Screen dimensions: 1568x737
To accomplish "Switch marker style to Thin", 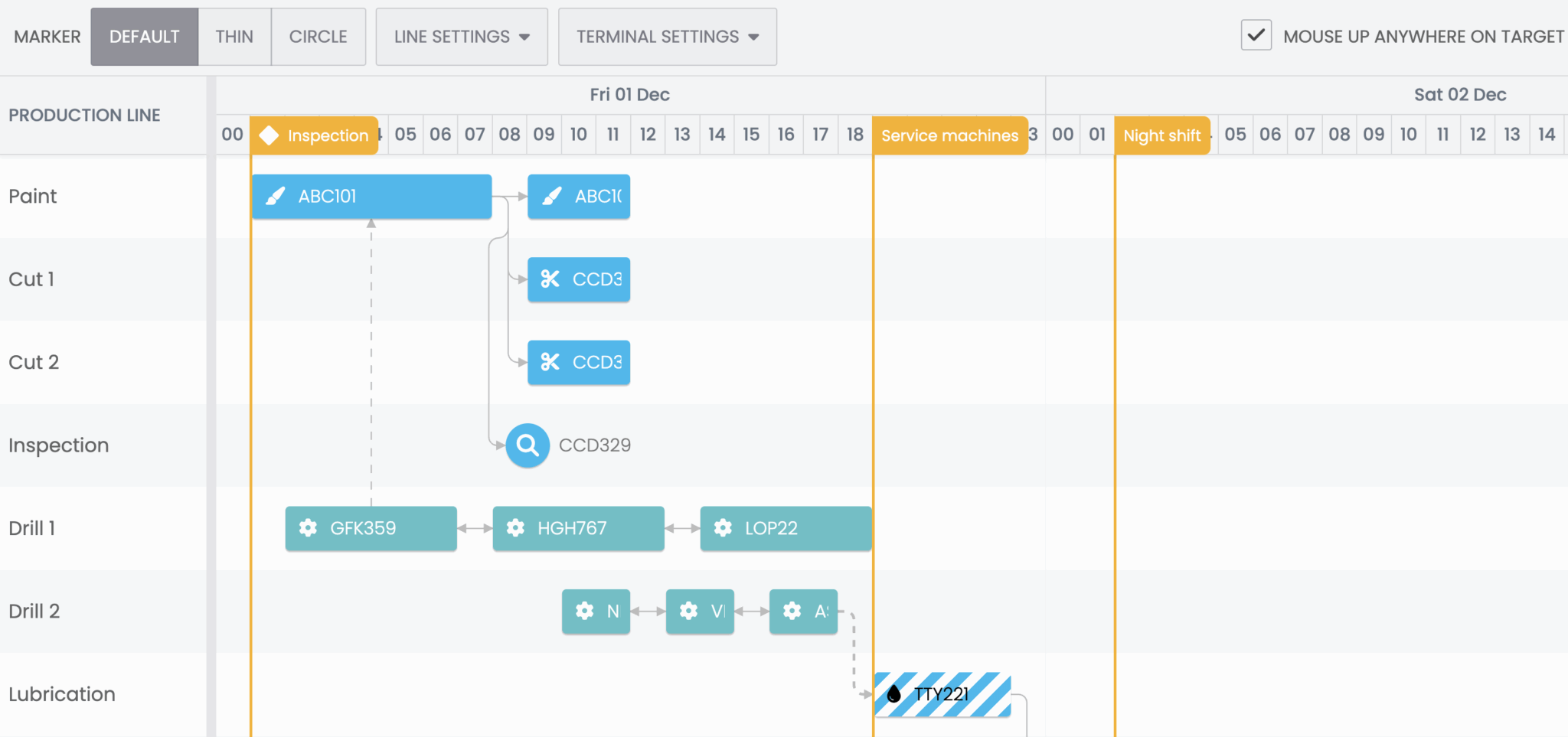I will [x=234, y=37].
